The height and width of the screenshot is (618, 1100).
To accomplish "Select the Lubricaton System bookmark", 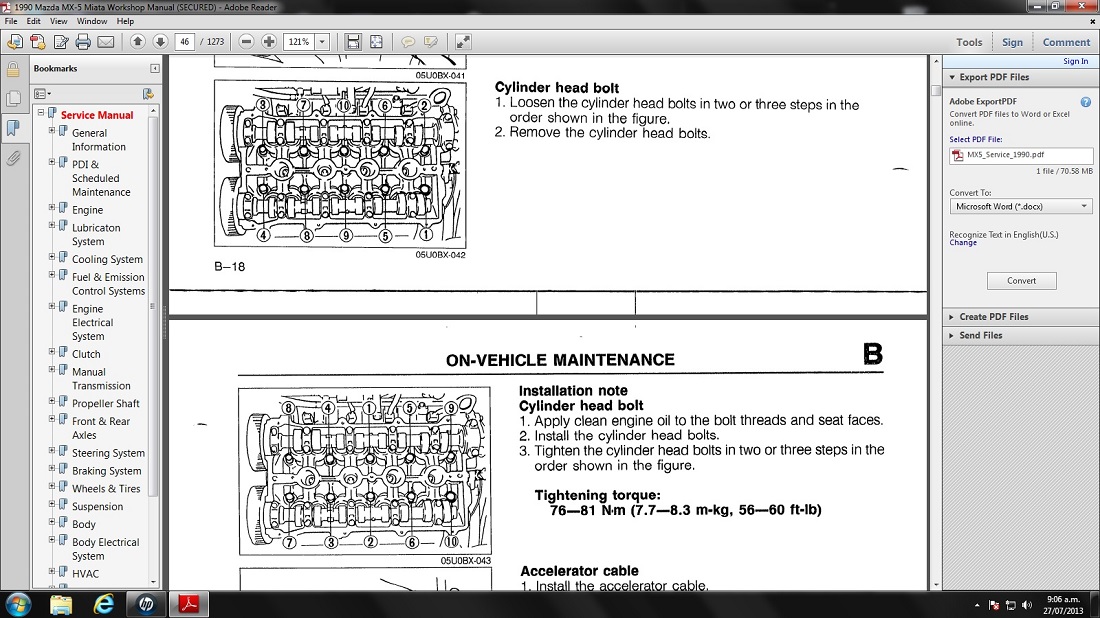I will pos(96,234).
